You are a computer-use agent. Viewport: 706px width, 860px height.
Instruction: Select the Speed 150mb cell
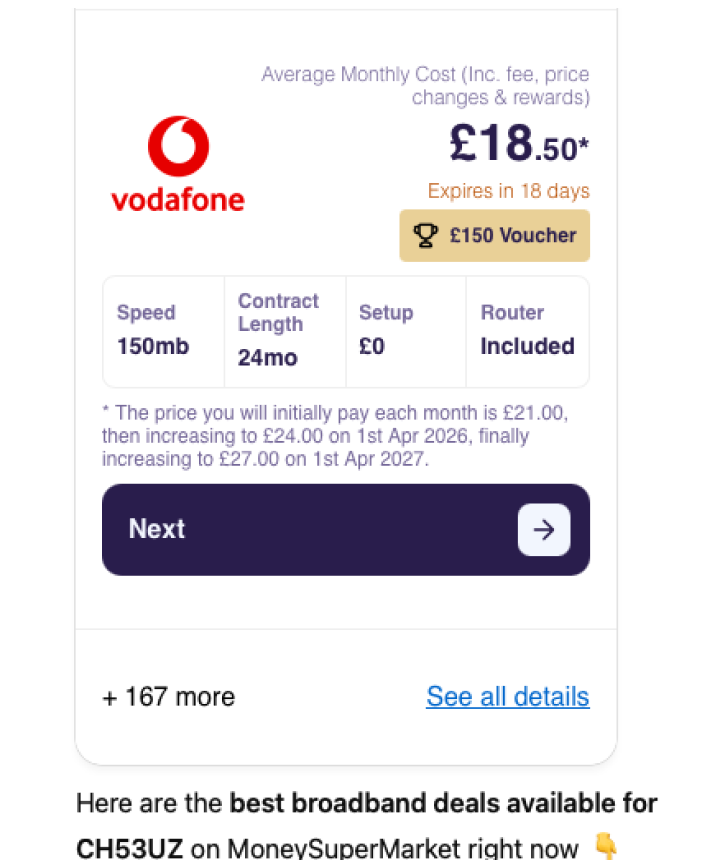[163, 331]
